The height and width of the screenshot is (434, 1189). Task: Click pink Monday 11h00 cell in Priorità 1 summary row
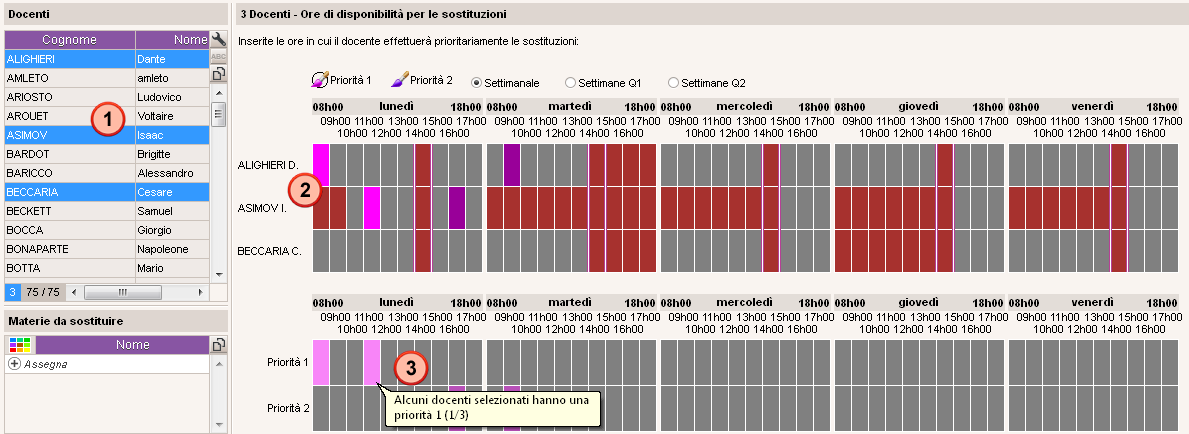click(372, 362)
